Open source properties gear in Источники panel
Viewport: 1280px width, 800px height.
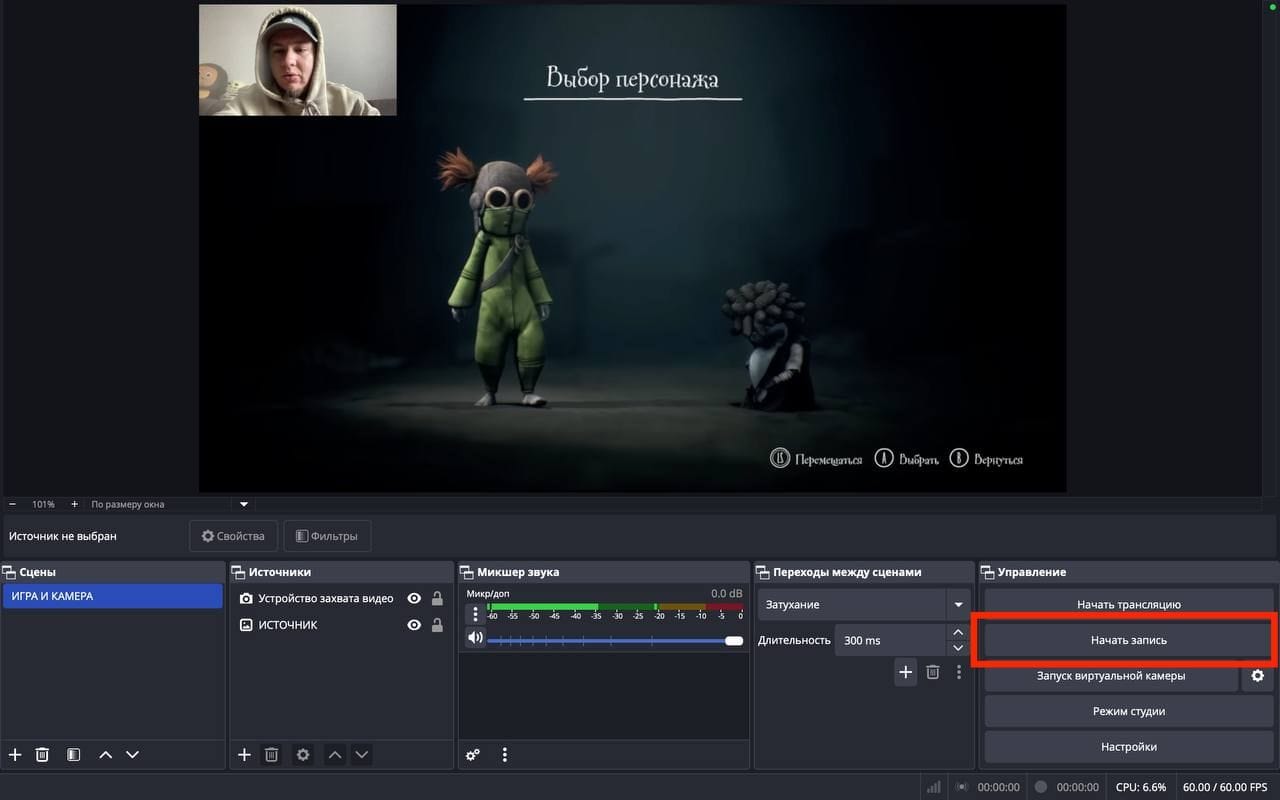302,755
